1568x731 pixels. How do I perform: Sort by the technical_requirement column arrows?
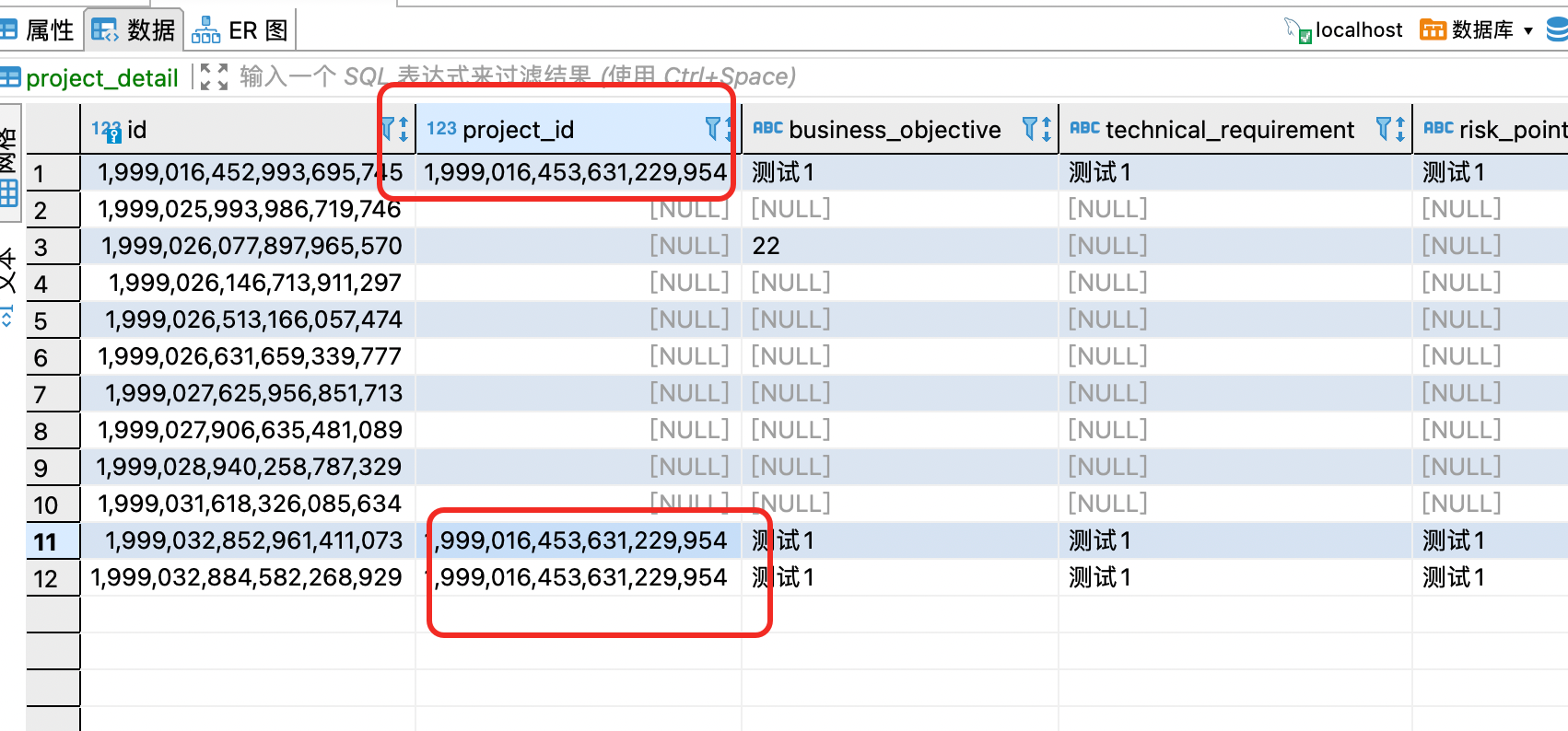tap(1400, 129)
